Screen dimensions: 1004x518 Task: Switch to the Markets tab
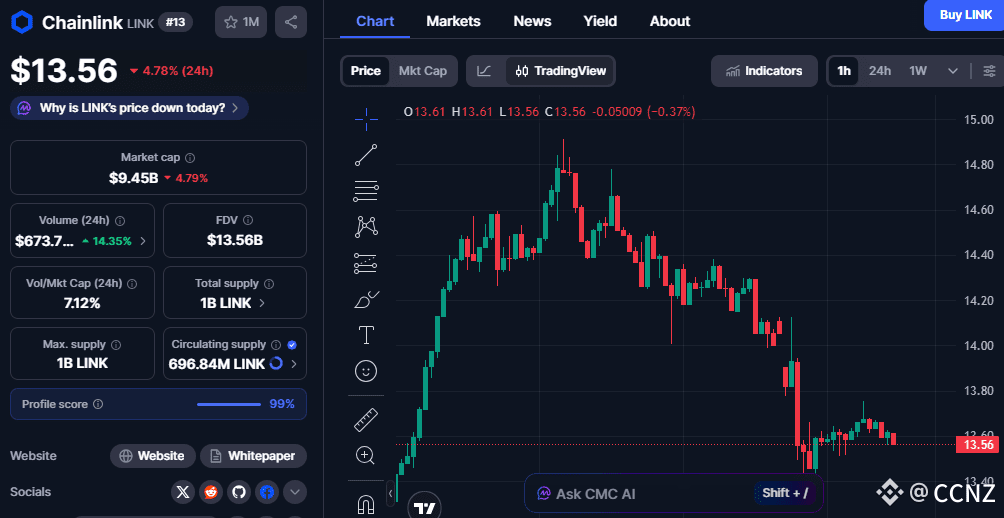[453, 21]
